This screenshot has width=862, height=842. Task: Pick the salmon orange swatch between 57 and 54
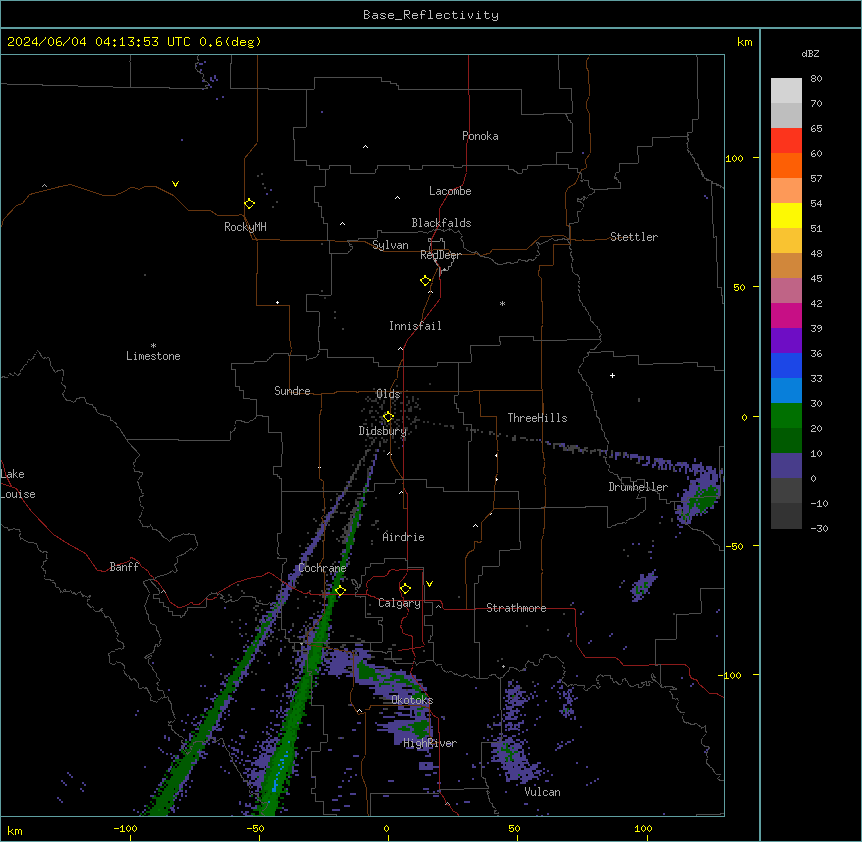786,191
